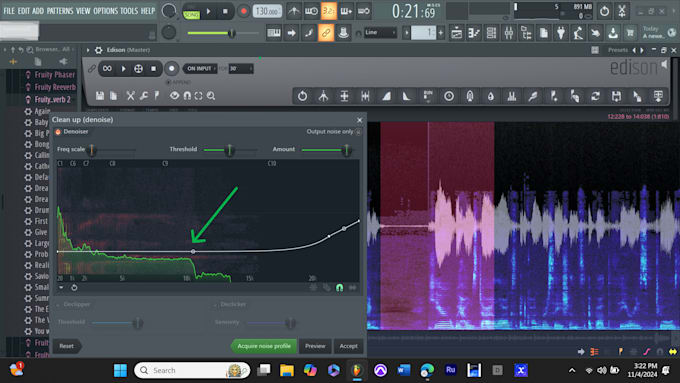Click the tempo value 130
The image size is (680, 383).
tap(267, 11)
